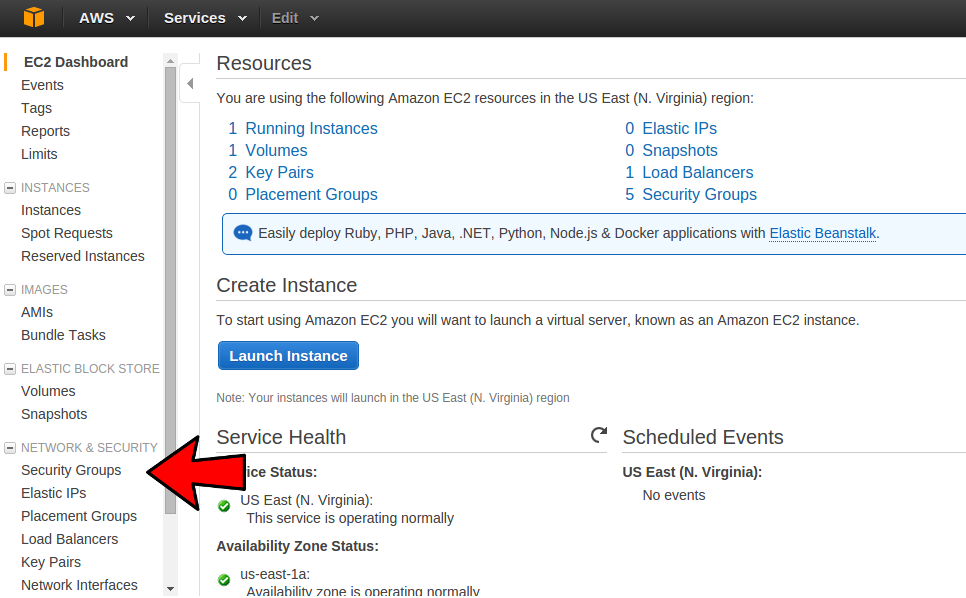Click the green check beside US East status

(224, 506)
